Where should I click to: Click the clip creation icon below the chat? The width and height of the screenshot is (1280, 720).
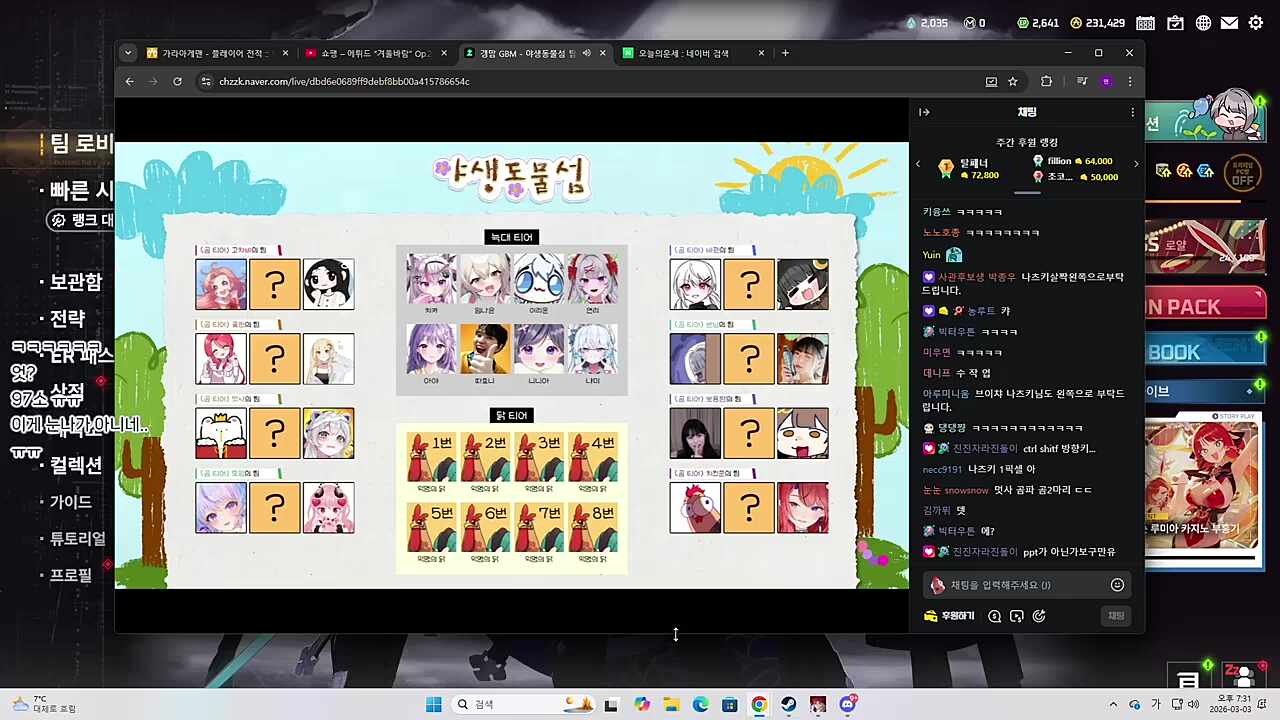point(1016,616)
